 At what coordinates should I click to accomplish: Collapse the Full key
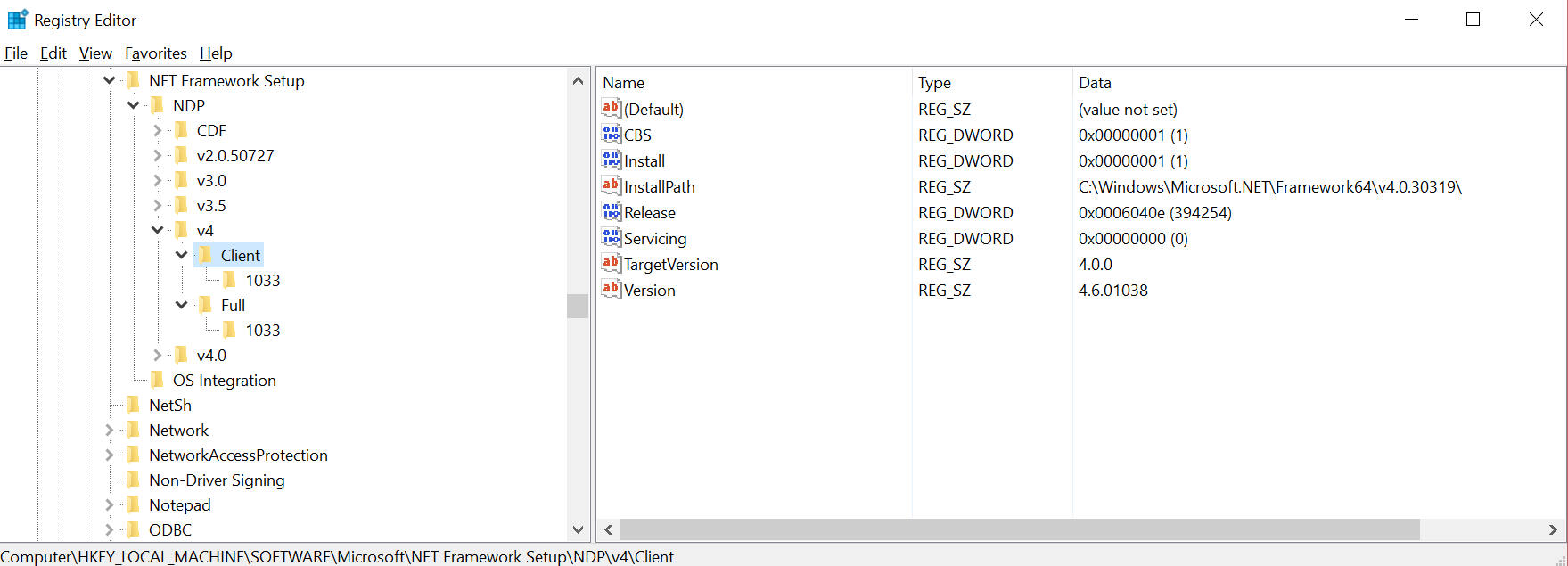pos(181,305)
